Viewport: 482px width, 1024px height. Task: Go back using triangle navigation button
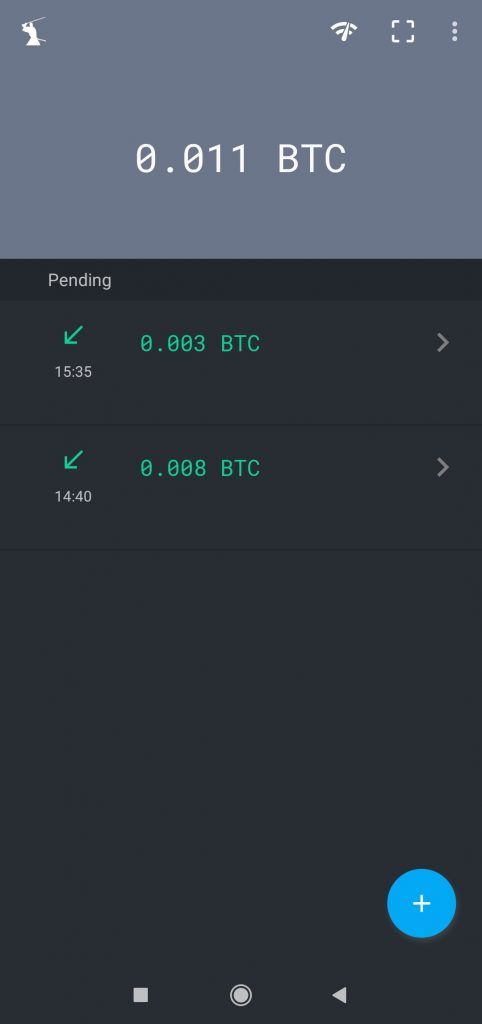pos(339,995)
